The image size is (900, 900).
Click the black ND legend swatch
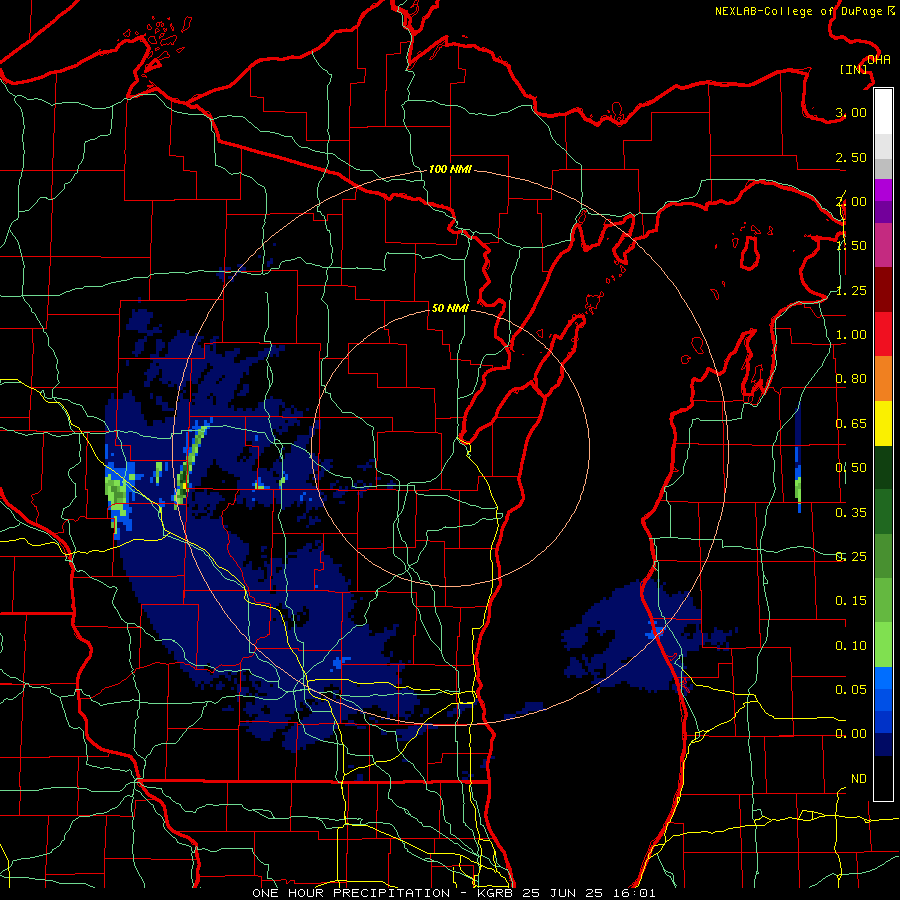[883, 778]
